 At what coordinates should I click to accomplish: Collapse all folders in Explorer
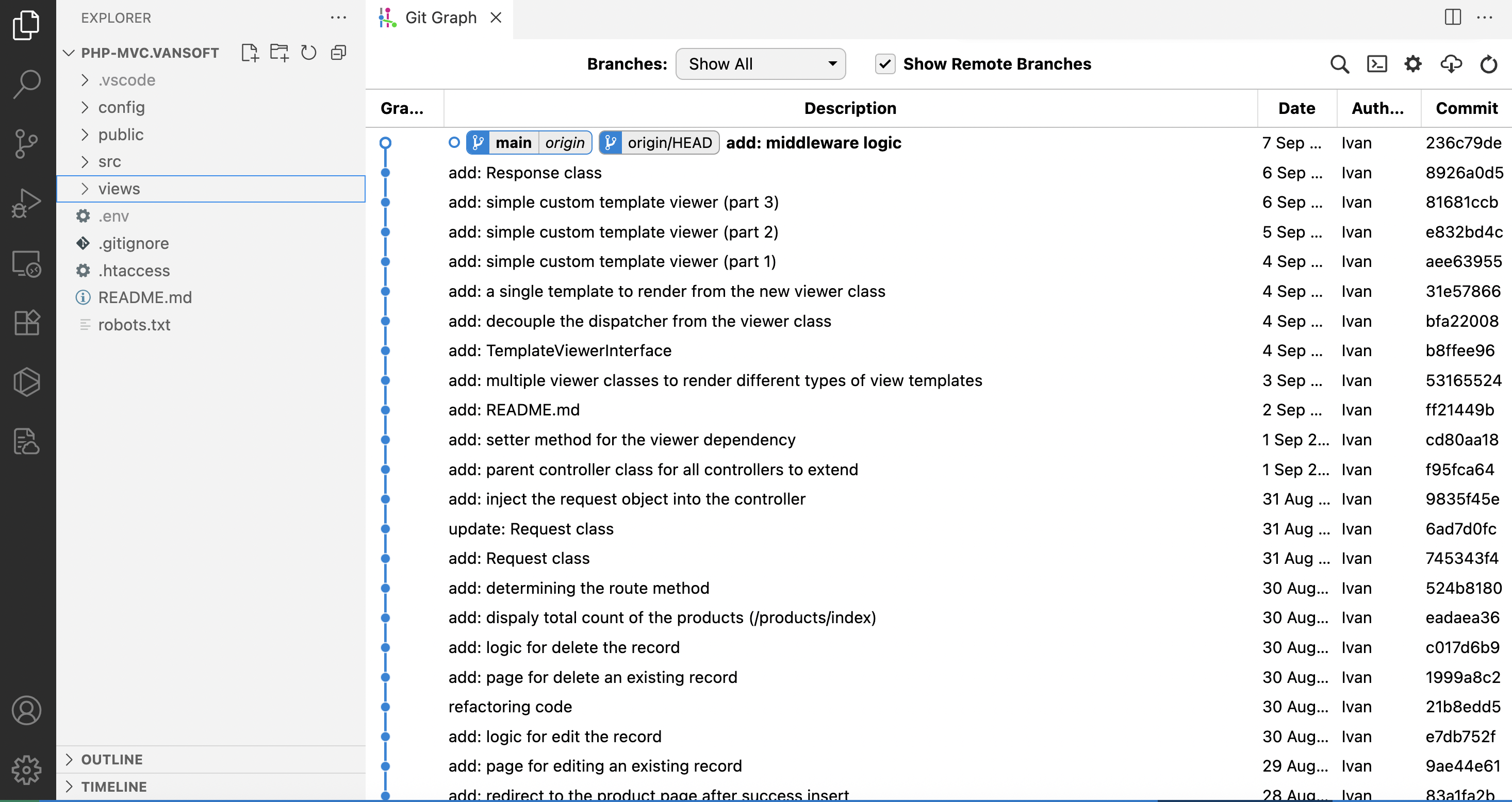(x=339, y=53)
